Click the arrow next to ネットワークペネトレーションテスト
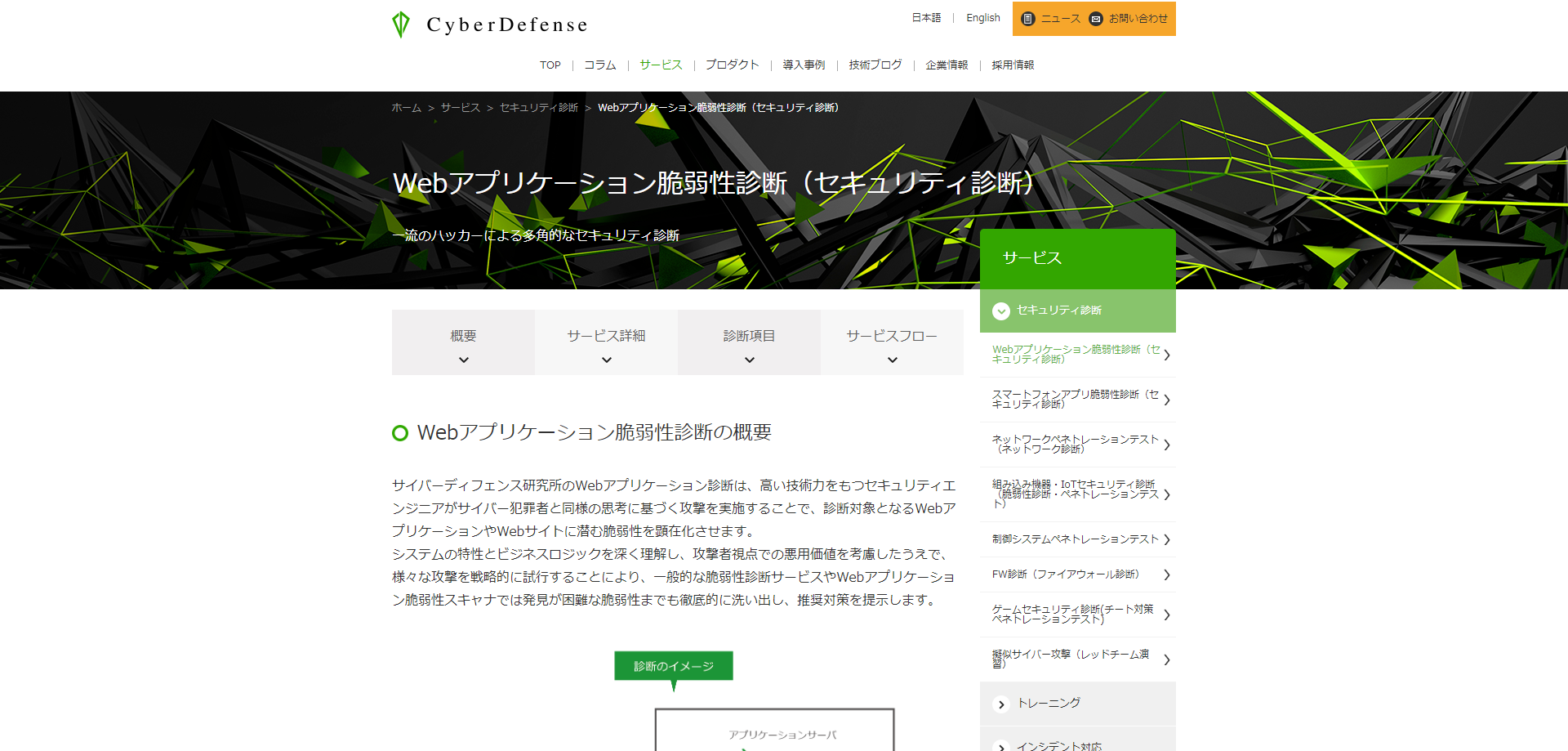The height and width of the screenshot is (751, 1568). (x=1167, y=445)
